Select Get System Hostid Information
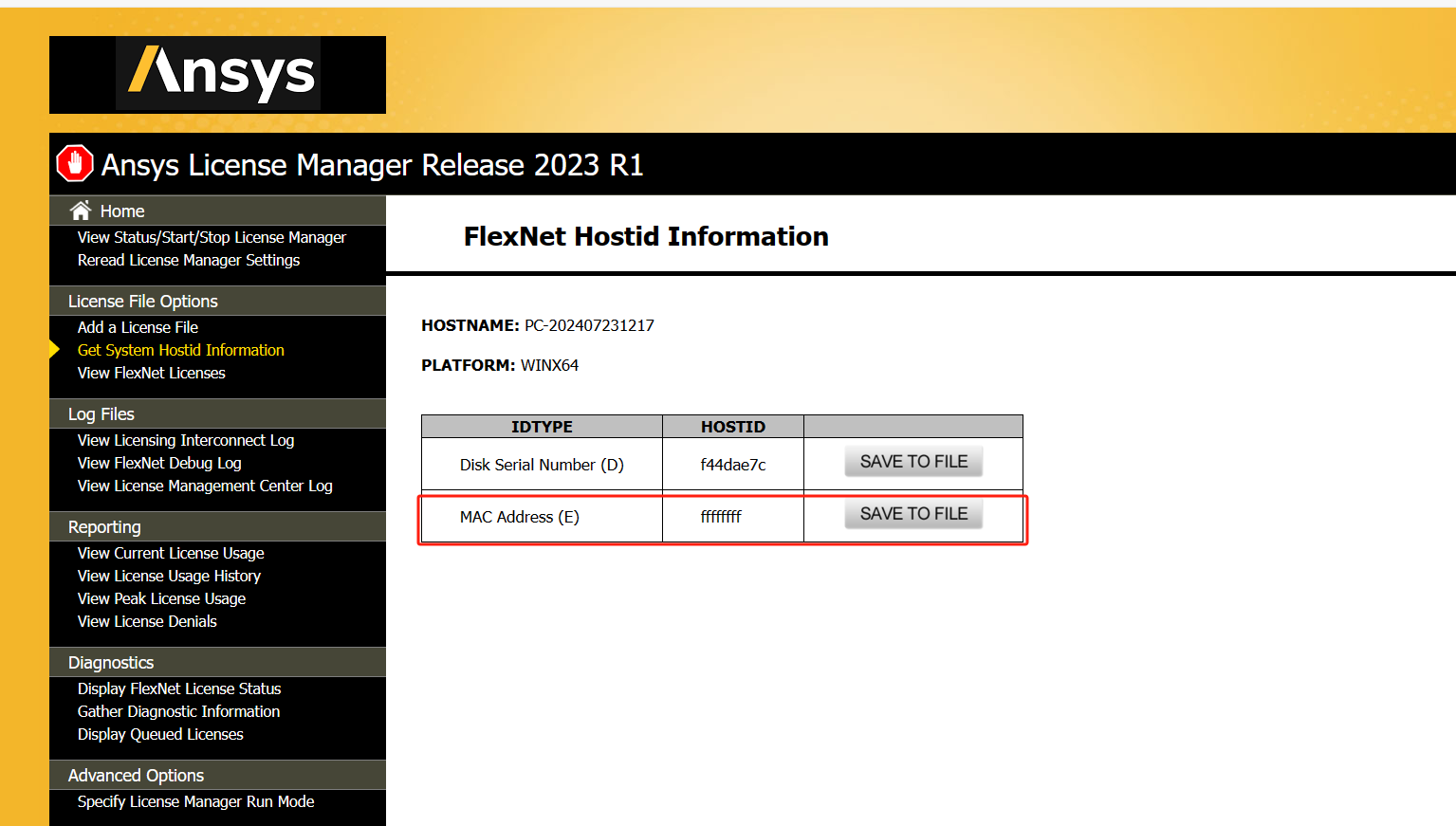The image size is (1456, 826). [181, 350]
